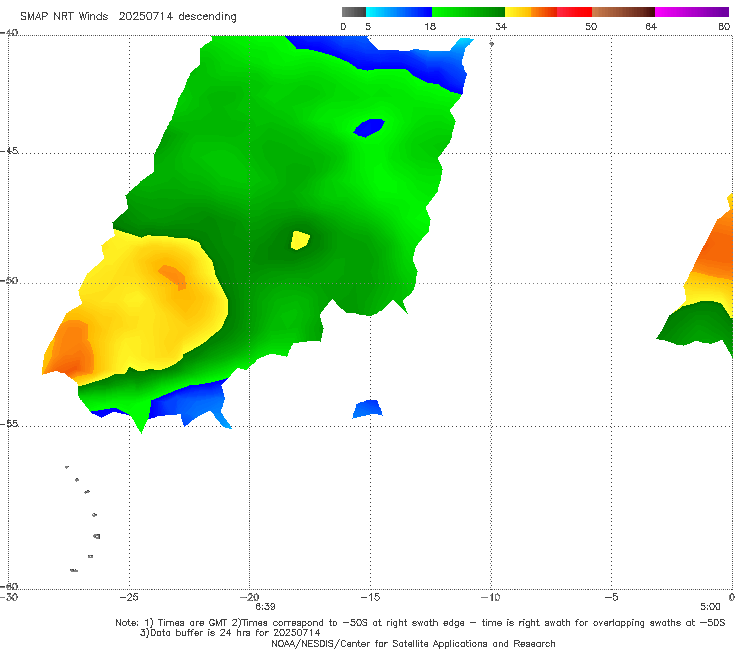Click the latitude label '-50'

click(x=9, y=280)
